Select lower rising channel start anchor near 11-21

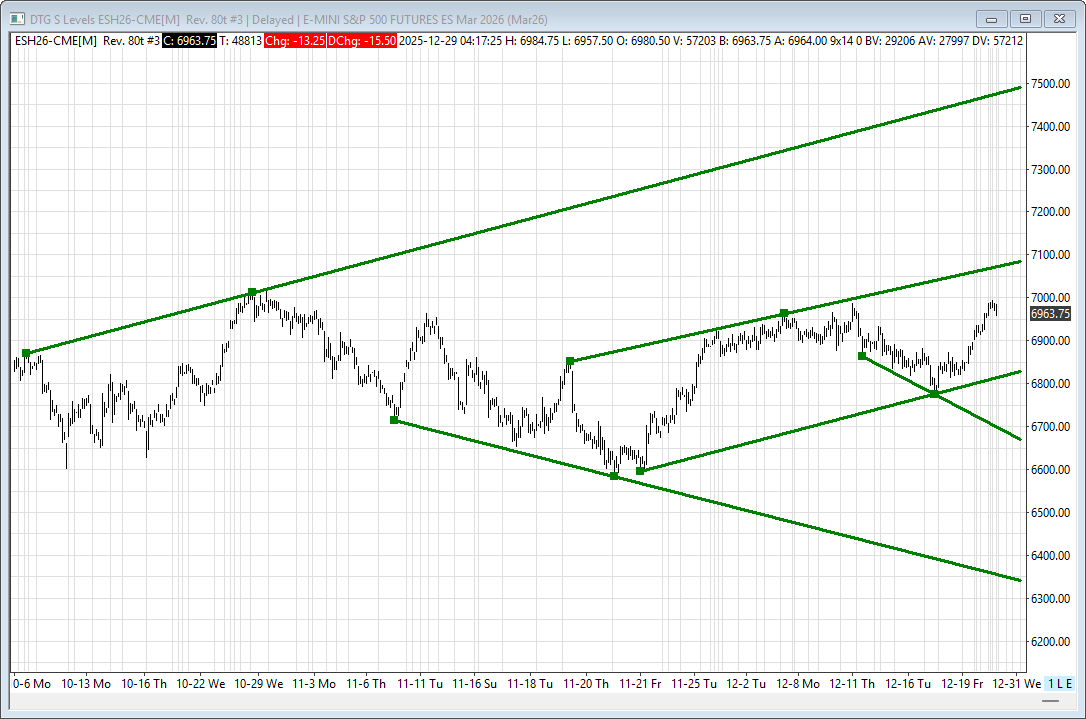[641, 471]
